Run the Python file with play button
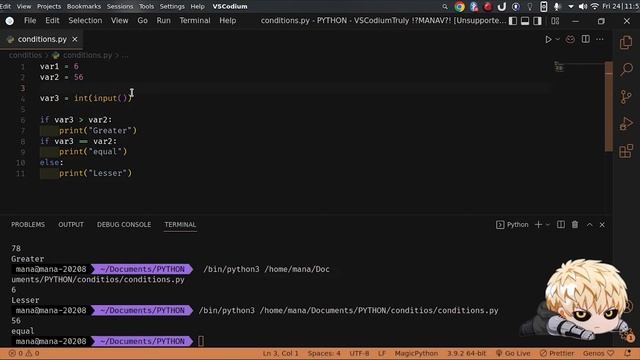The height and width of the screenshot is (360, 640). (x=548, y=40)
